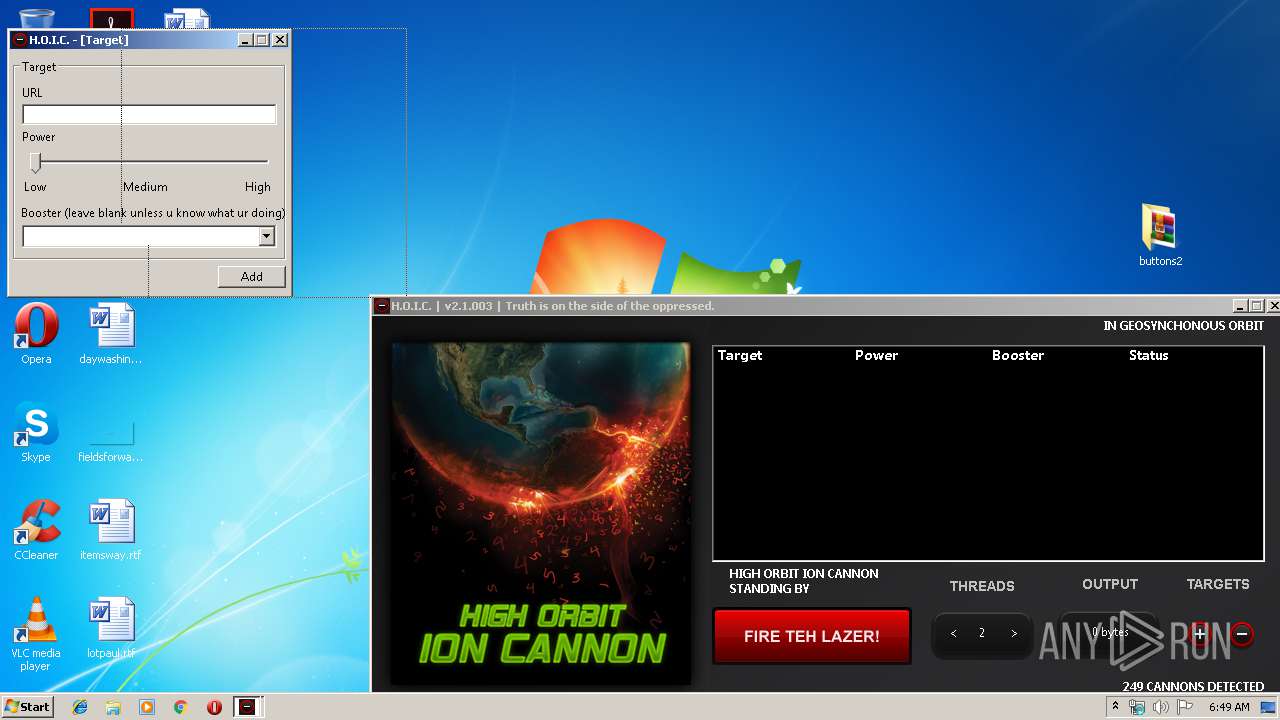Click inside the Booster text field
Image resolution: width=1280 pixels, height=720 pixels.
point(140,236)
